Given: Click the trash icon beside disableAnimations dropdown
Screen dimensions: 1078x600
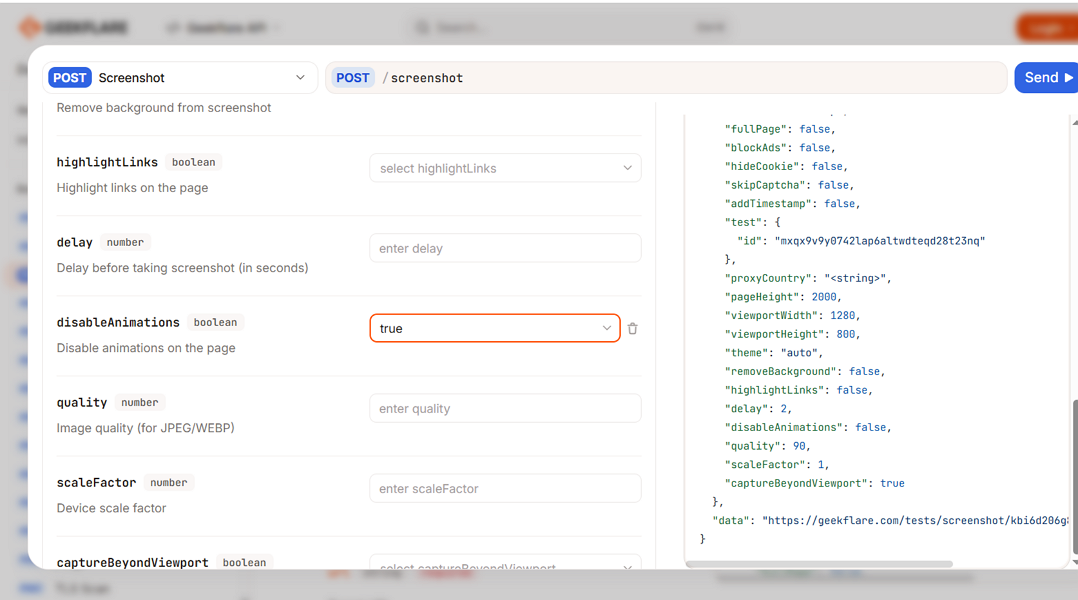Looking at the screenshot, I should [632, 328].
